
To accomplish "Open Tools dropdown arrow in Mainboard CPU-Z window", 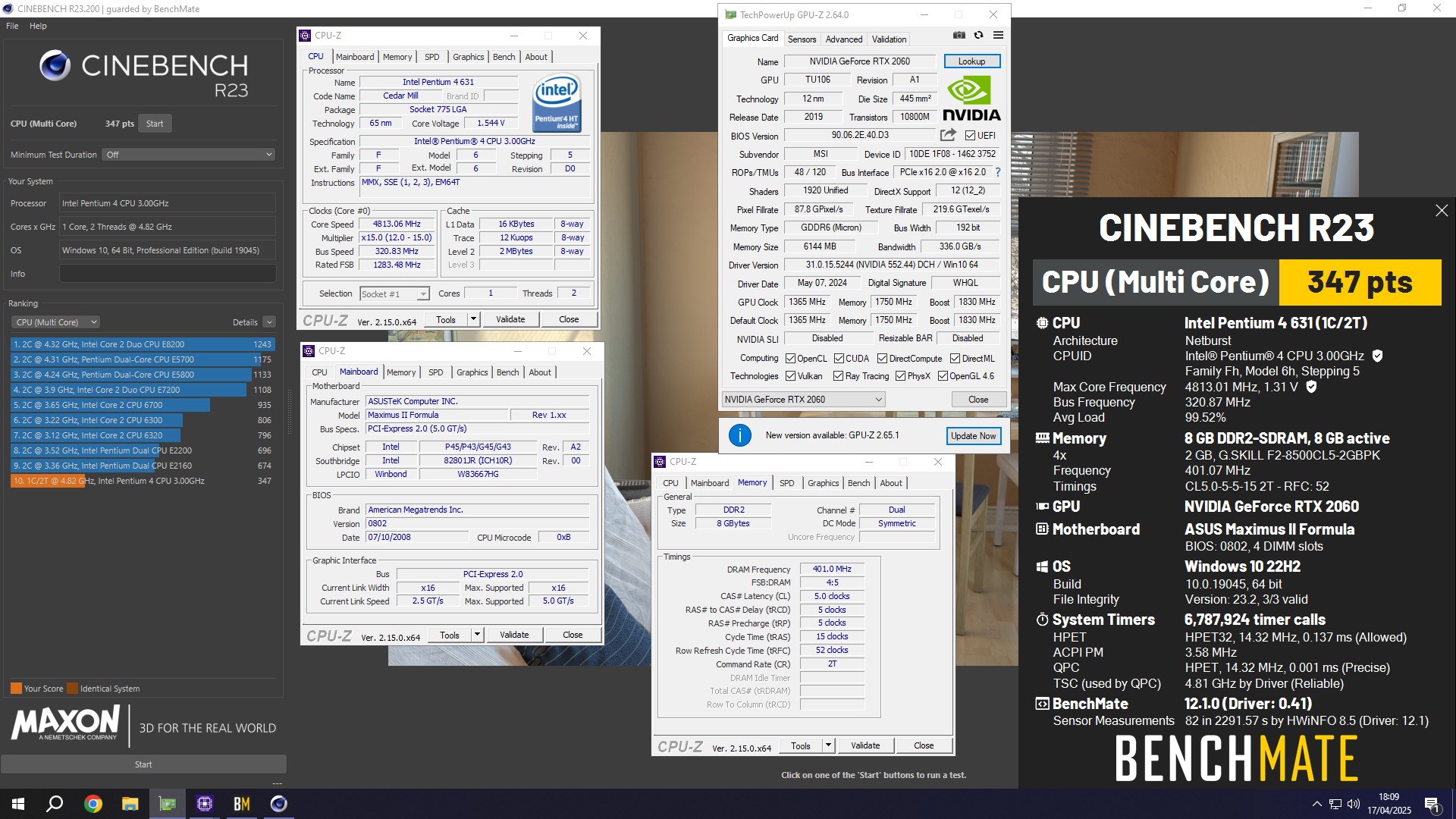I will click(x=477, y=635).
